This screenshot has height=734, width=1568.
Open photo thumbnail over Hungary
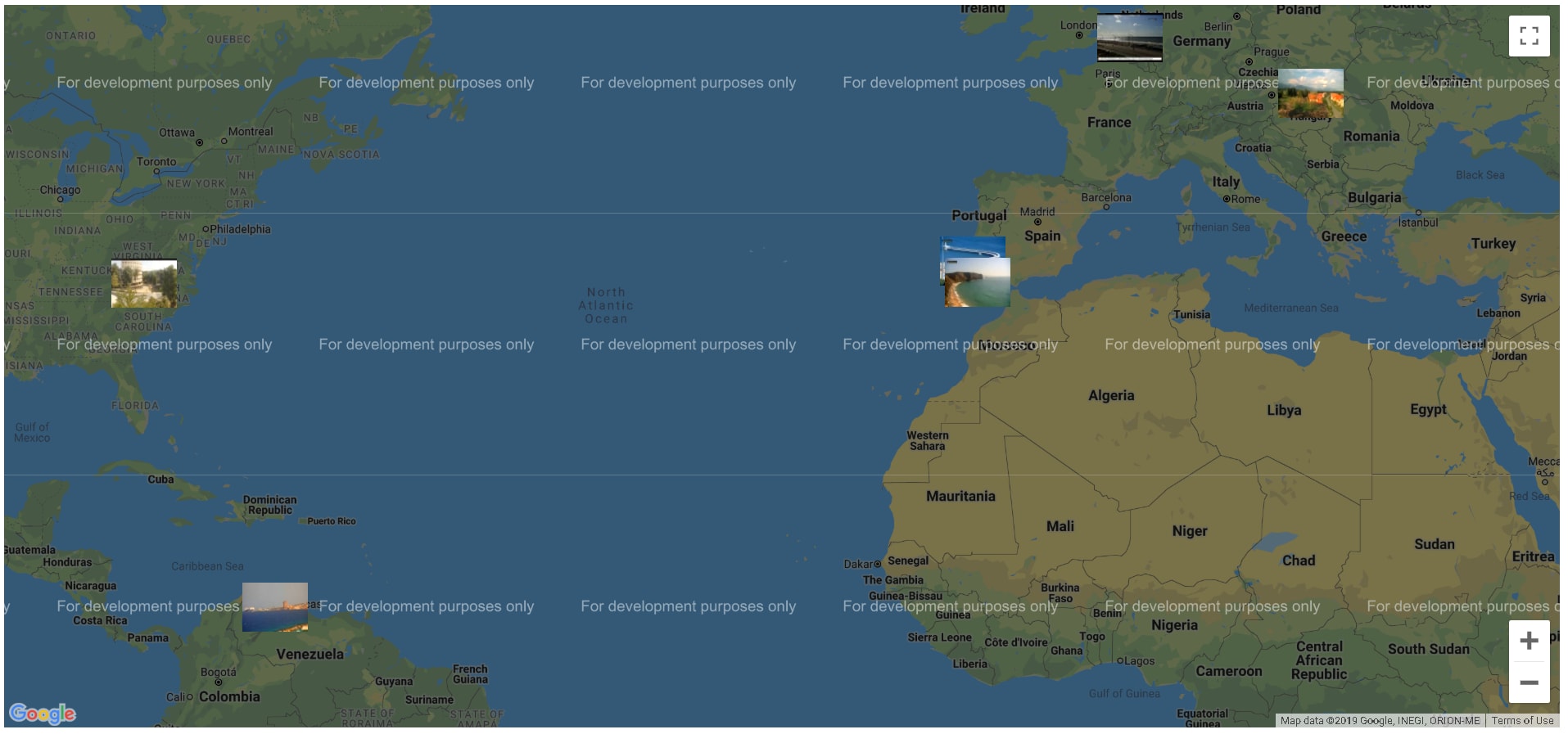click(1310, 94)
